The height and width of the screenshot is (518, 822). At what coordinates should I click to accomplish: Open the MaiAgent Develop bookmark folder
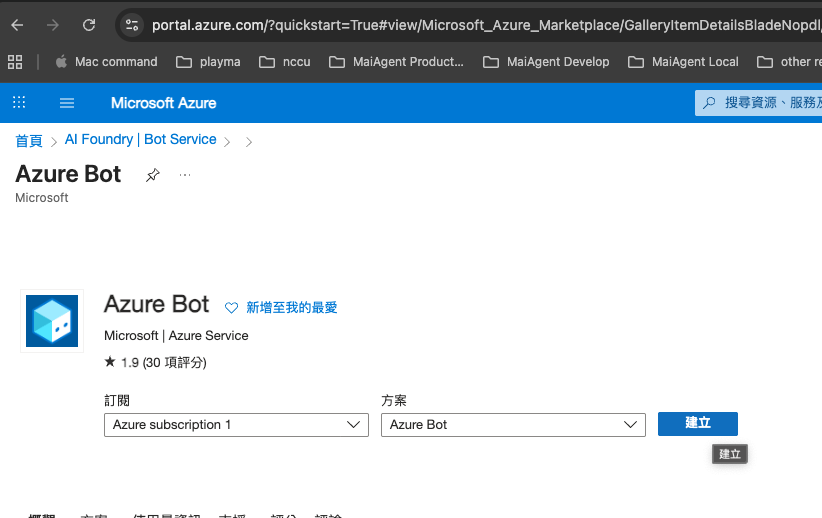pos(546,62)
